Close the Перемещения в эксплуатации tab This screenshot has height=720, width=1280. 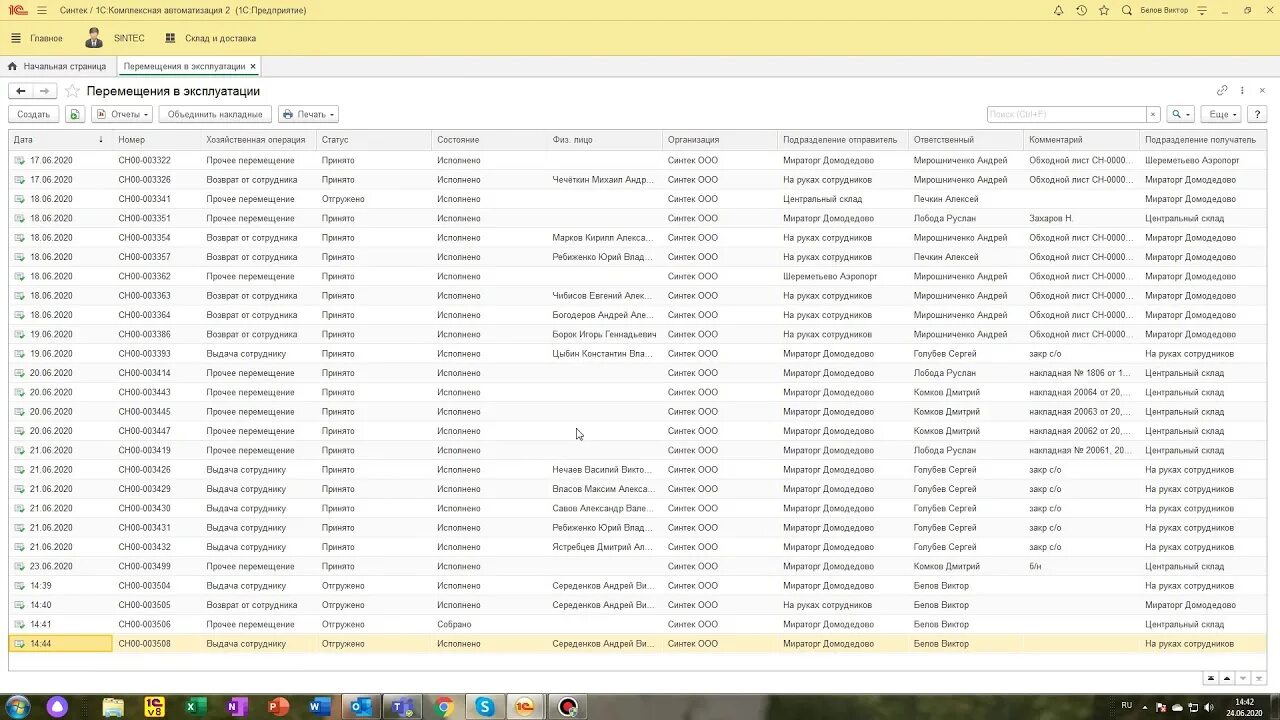pyautogui.click(x=253, y=66)
